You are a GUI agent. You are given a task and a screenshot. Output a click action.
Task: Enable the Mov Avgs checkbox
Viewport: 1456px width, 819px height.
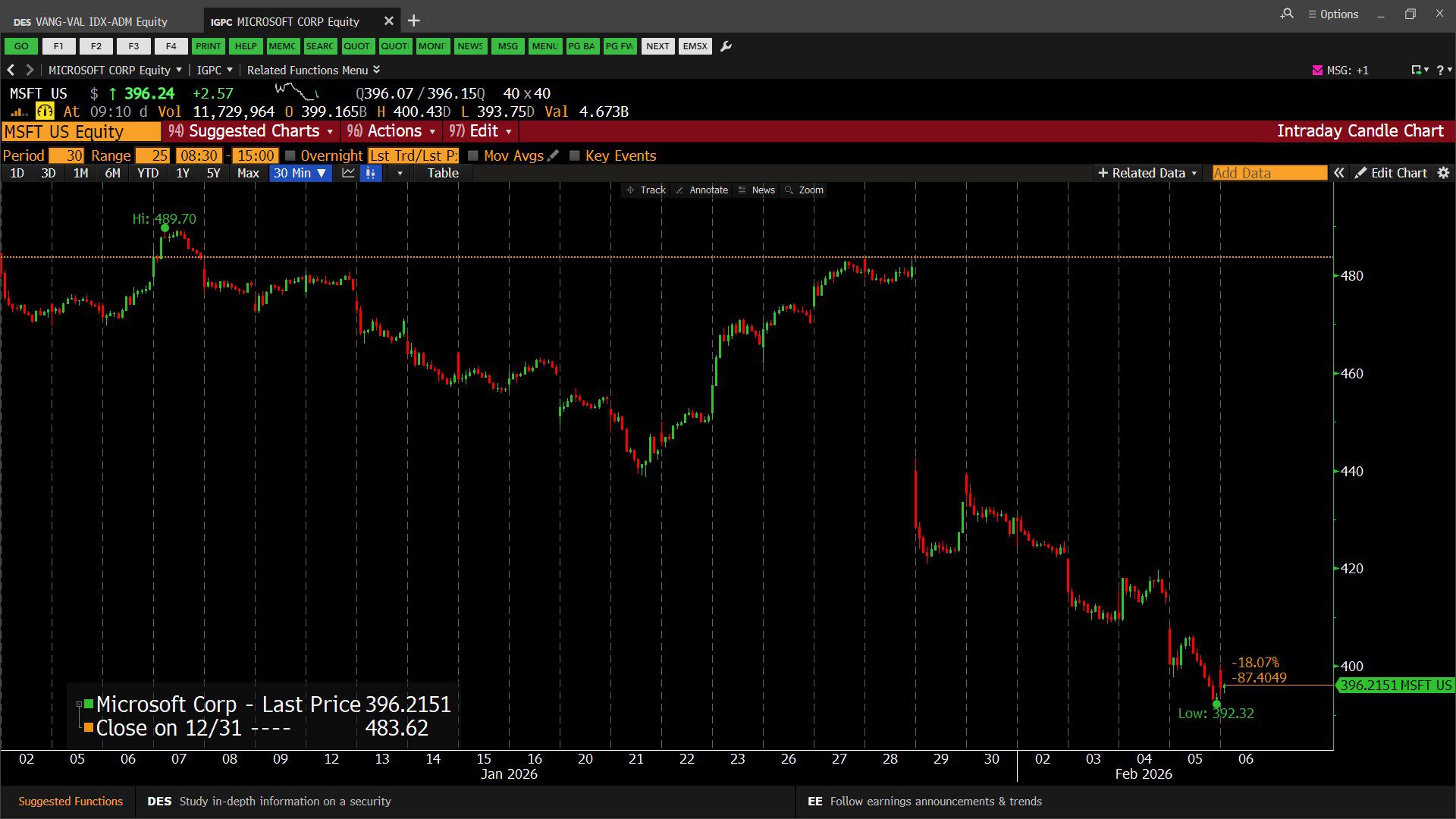pos(473,155)
